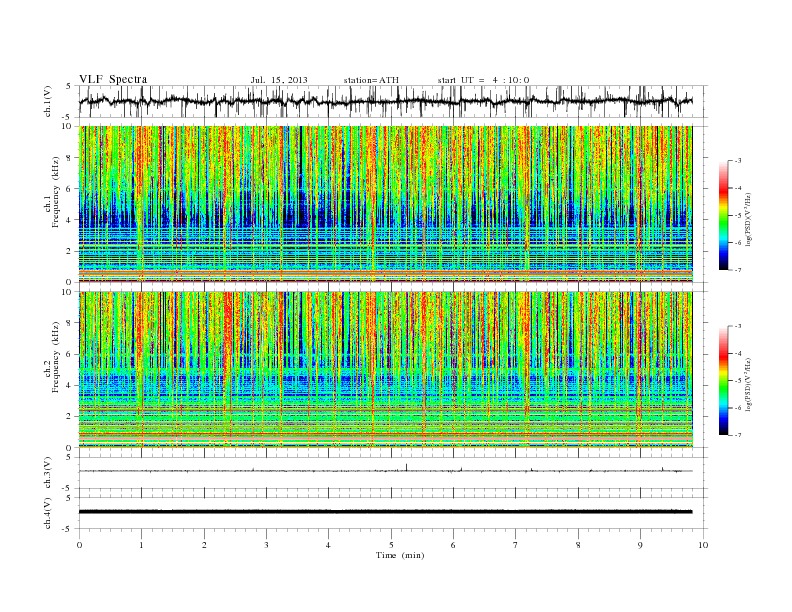This screenshot has width=792, height=612.
Task: Click the '5' tick on the time axis
Action: [x=391, y=545]
